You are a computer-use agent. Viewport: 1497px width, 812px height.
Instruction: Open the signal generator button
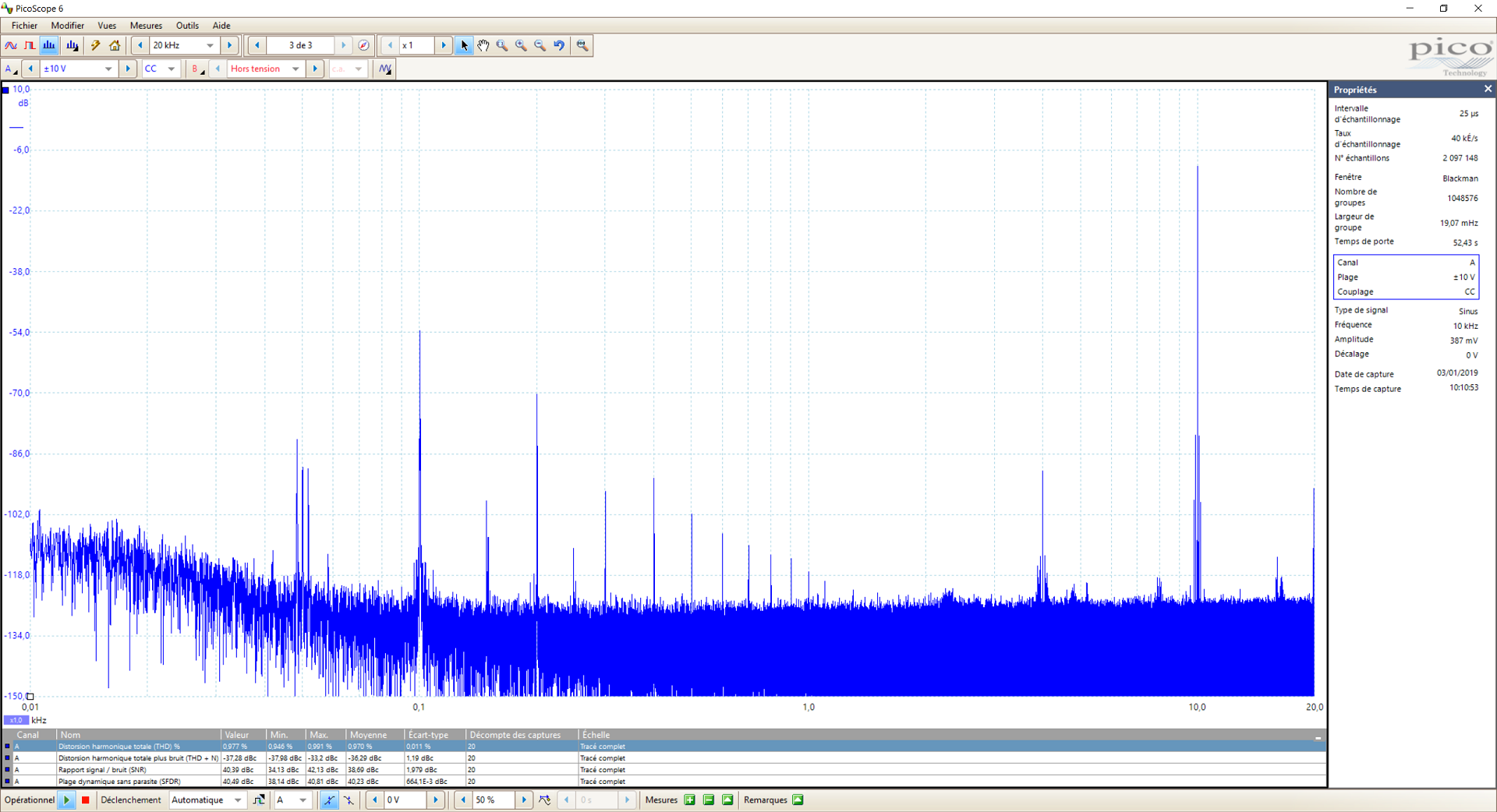(x=385, y=69)
